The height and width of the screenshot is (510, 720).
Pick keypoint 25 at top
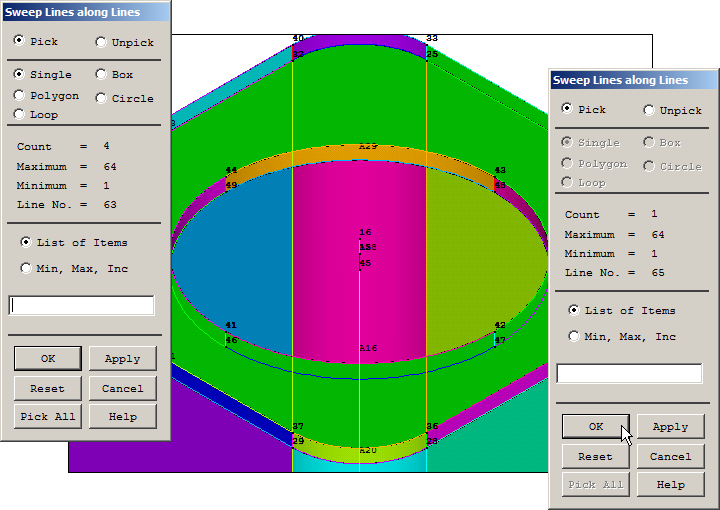pos(432,54)
